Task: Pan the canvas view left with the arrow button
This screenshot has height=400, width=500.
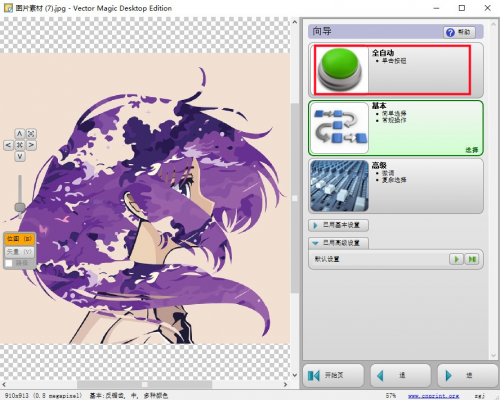Action: coord(8,145)
